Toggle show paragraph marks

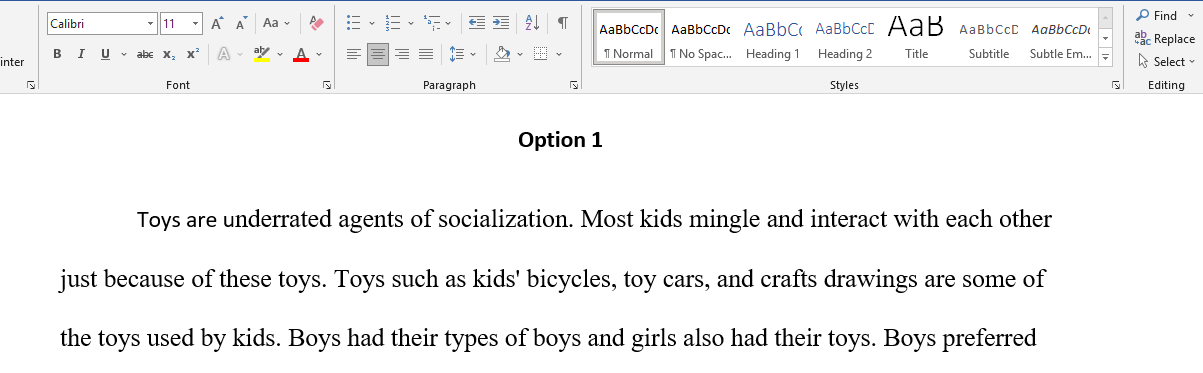point(563,23)
